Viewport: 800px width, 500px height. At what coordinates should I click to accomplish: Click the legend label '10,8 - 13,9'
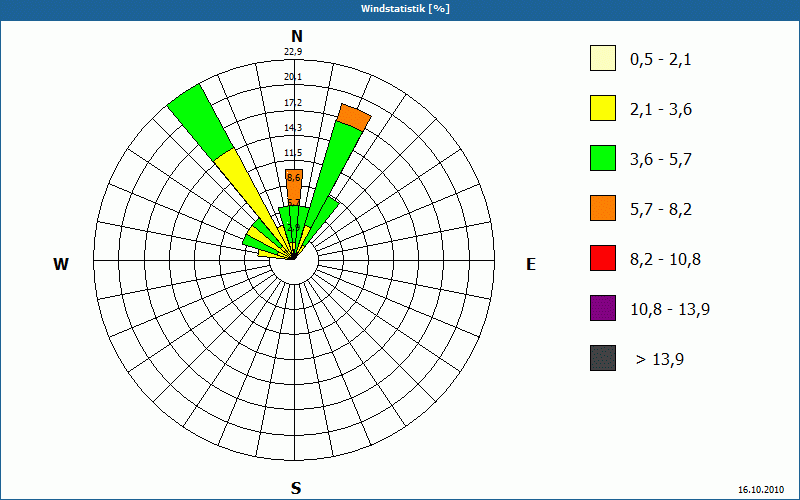(x=670, y=310)
